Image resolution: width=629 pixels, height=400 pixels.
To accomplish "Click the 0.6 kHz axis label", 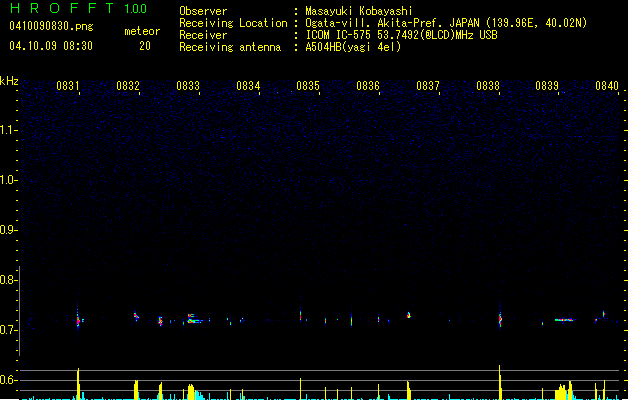I will tap(8, 380).
